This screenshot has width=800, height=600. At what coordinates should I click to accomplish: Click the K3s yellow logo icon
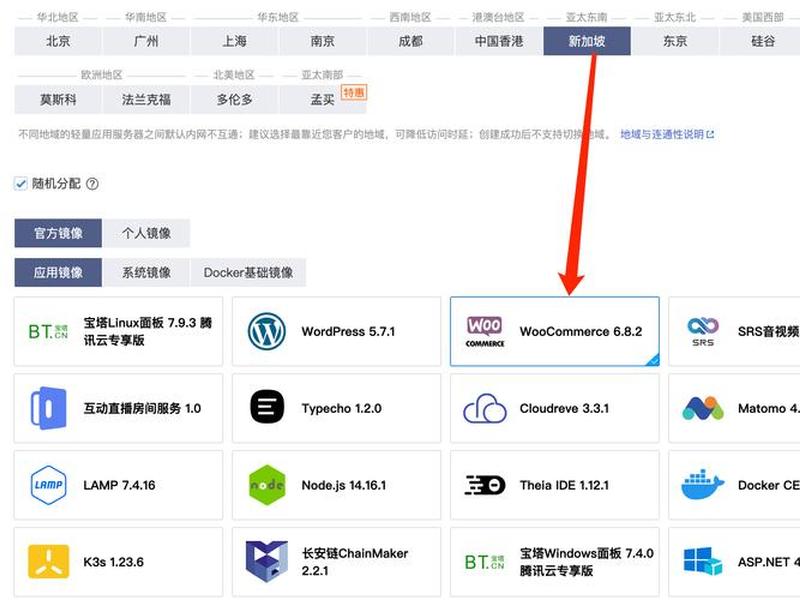[x=48, y=562]
